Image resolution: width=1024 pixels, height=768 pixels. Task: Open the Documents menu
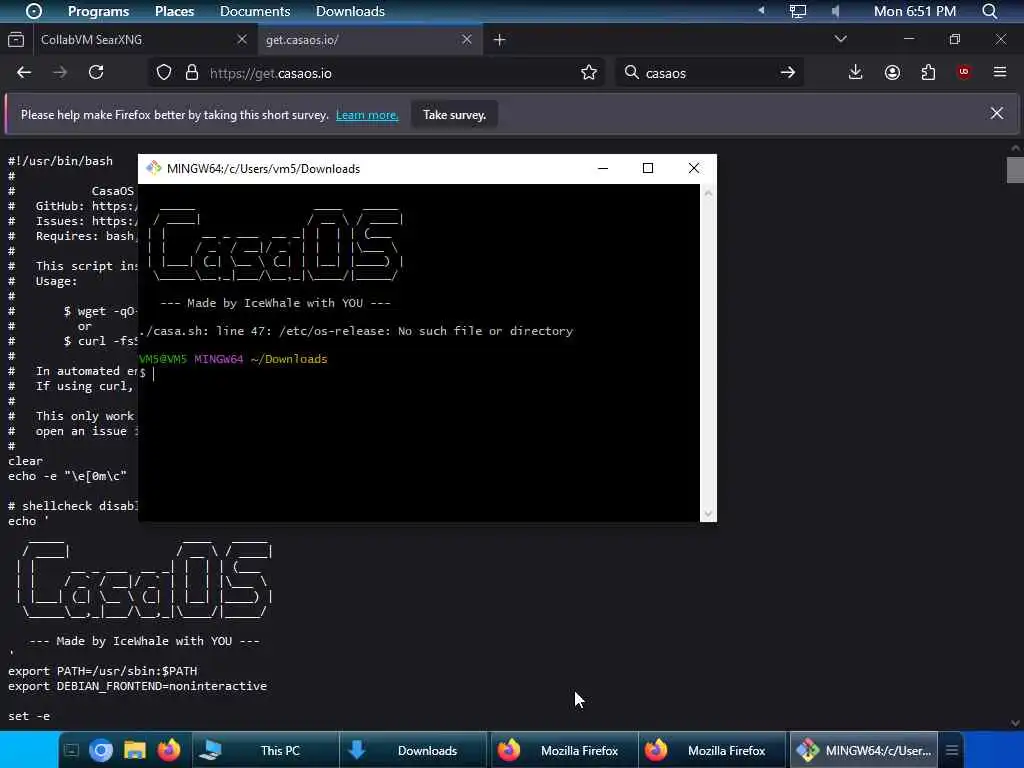coord(255,11)
